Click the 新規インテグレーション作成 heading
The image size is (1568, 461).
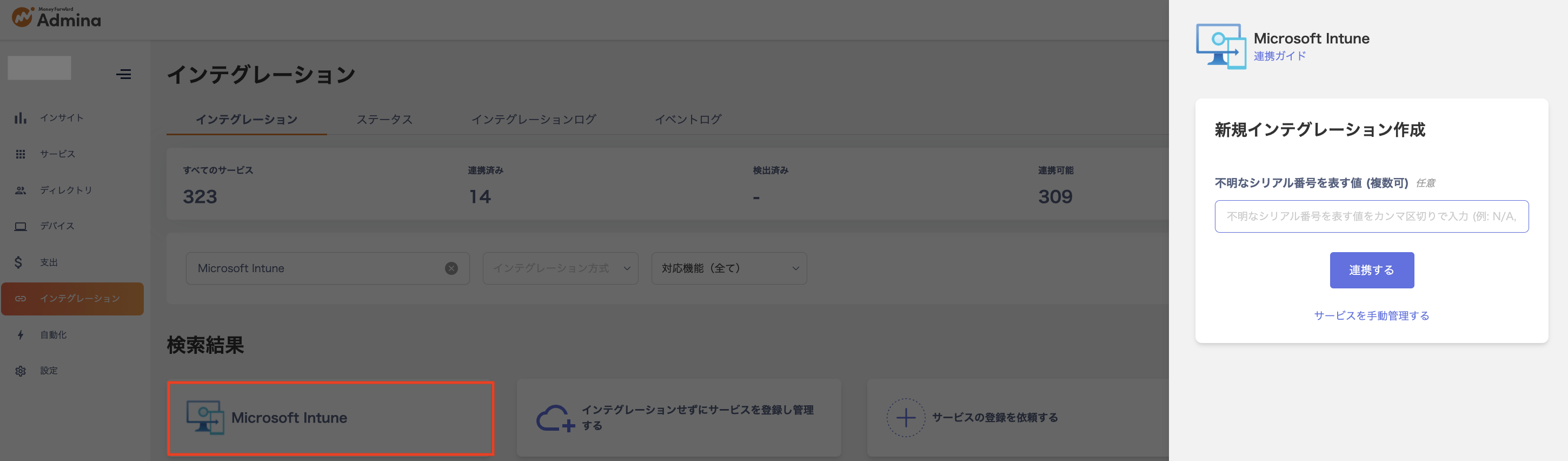(x=1320, y=130)
